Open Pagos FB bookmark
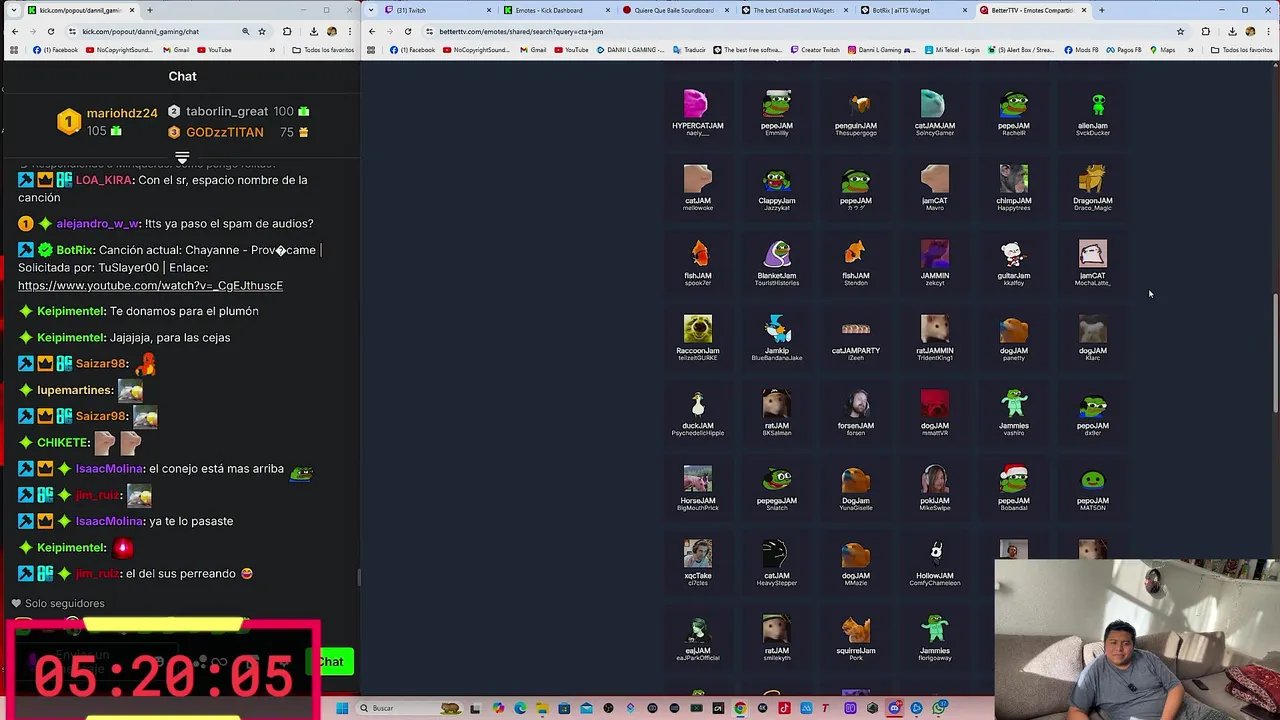1280x720 pixels. click(1123, 50)
